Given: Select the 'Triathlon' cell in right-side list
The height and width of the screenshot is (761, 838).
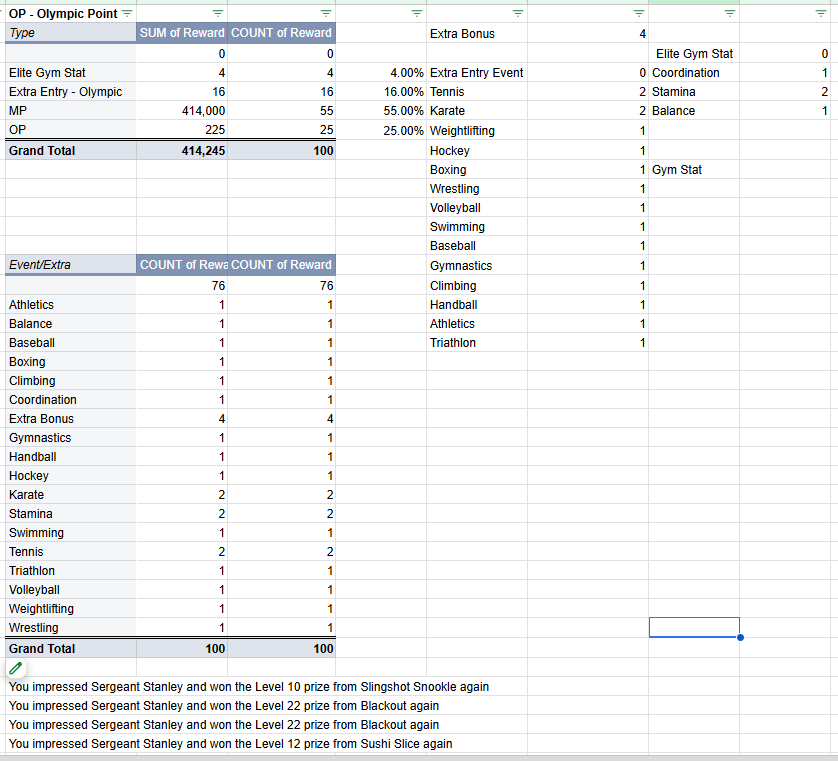Looking at the screenshot, I should (x=477, y=343).
